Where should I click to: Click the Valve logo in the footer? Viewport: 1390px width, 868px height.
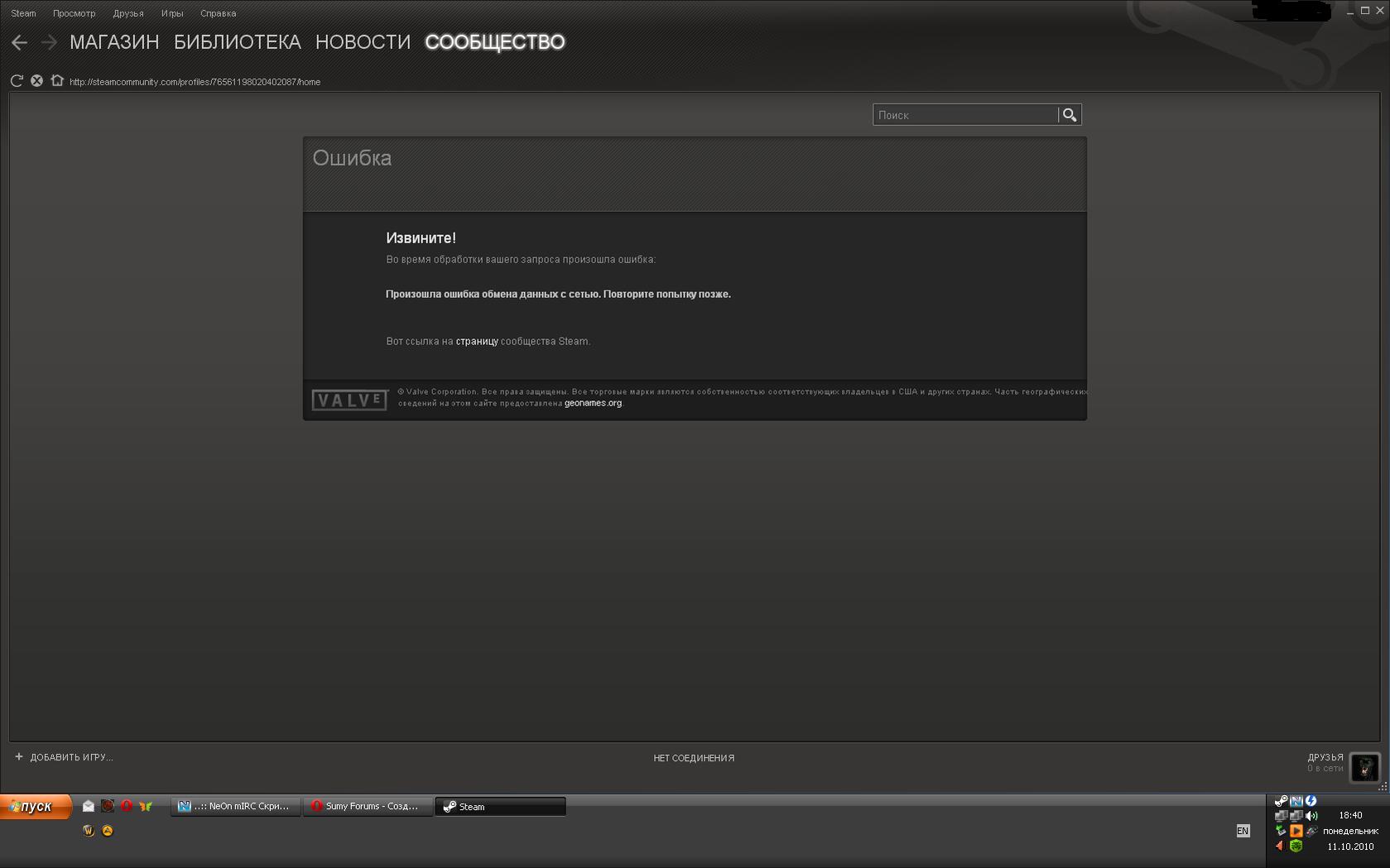349,400
